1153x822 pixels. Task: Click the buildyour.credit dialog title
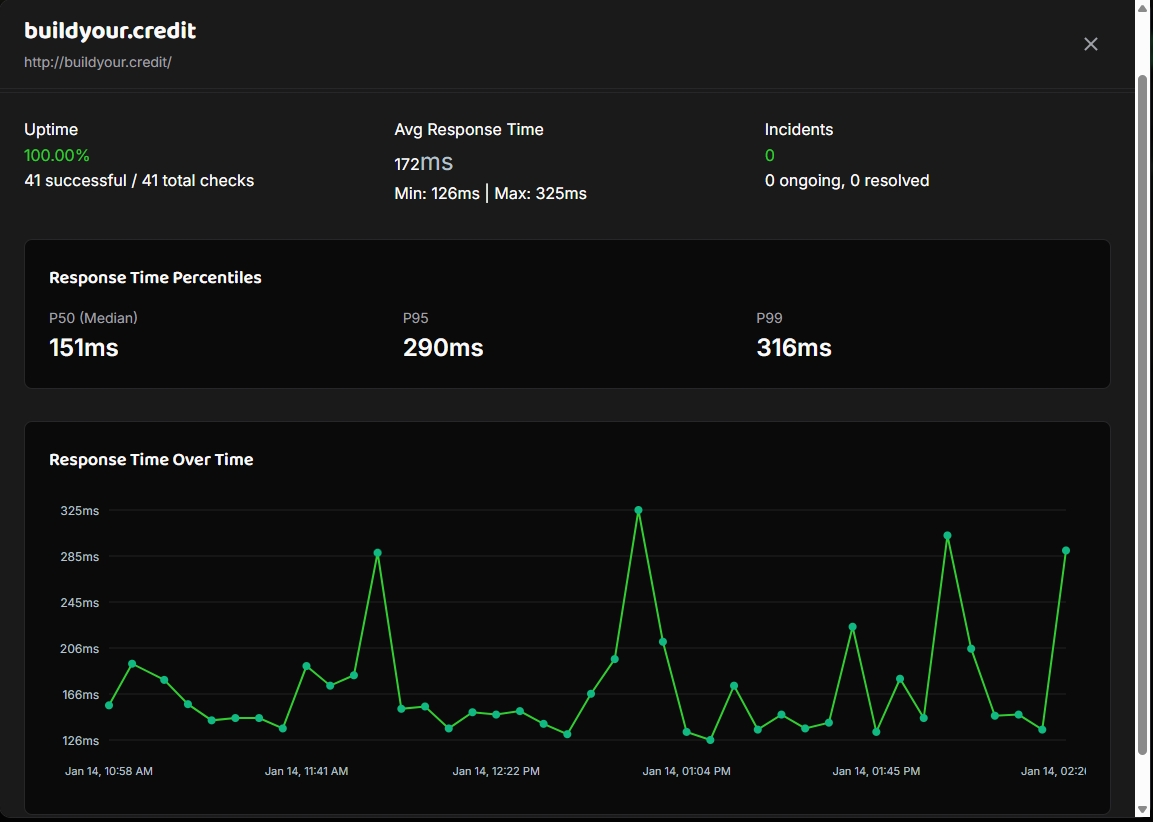pos(111,31)
